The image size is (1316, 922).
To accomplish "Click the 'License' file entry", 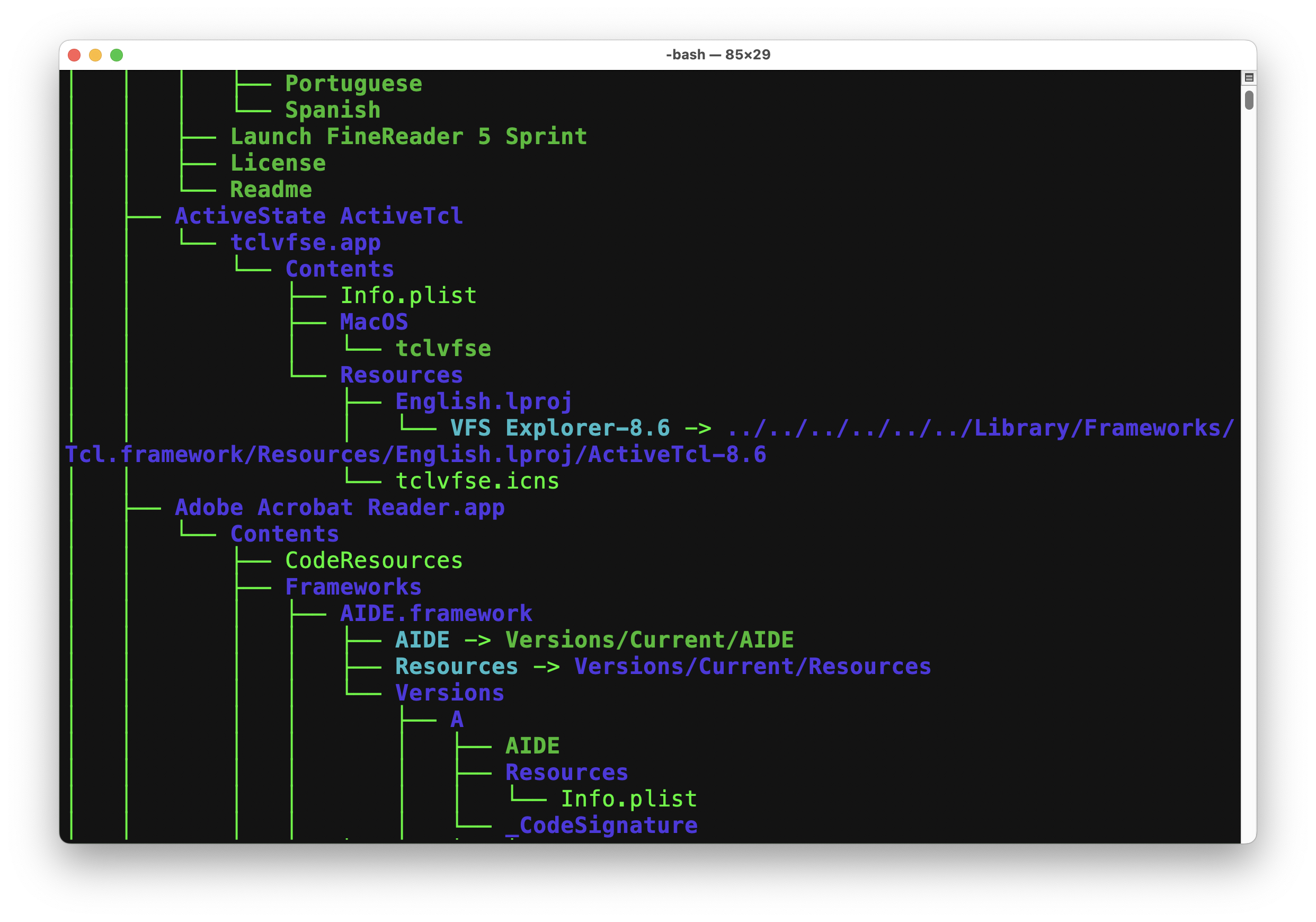I will pos(278,163).
